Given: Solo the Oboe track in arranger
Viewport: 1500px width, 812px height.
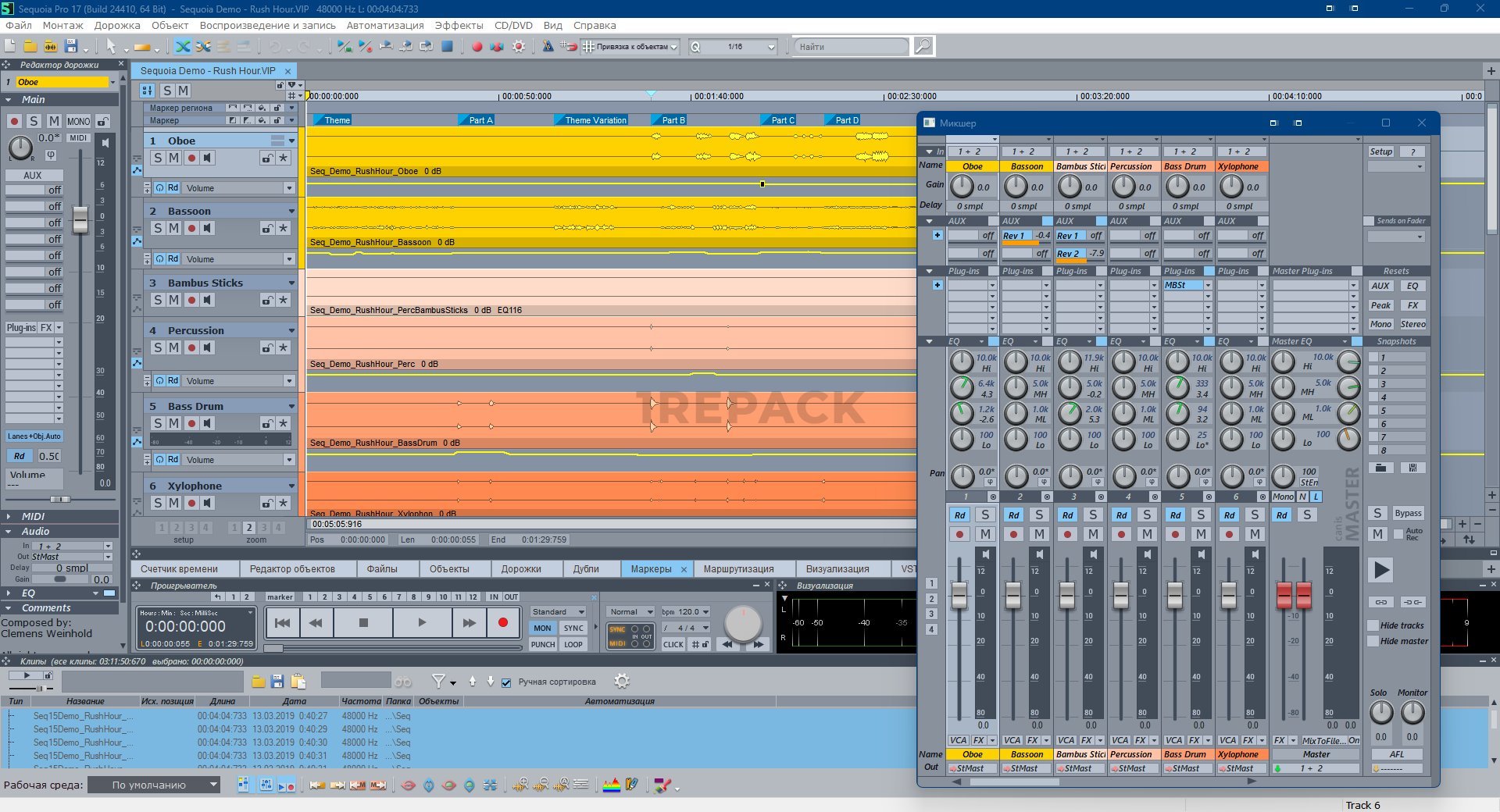Looking at the screenshot, I should (158, 158).
